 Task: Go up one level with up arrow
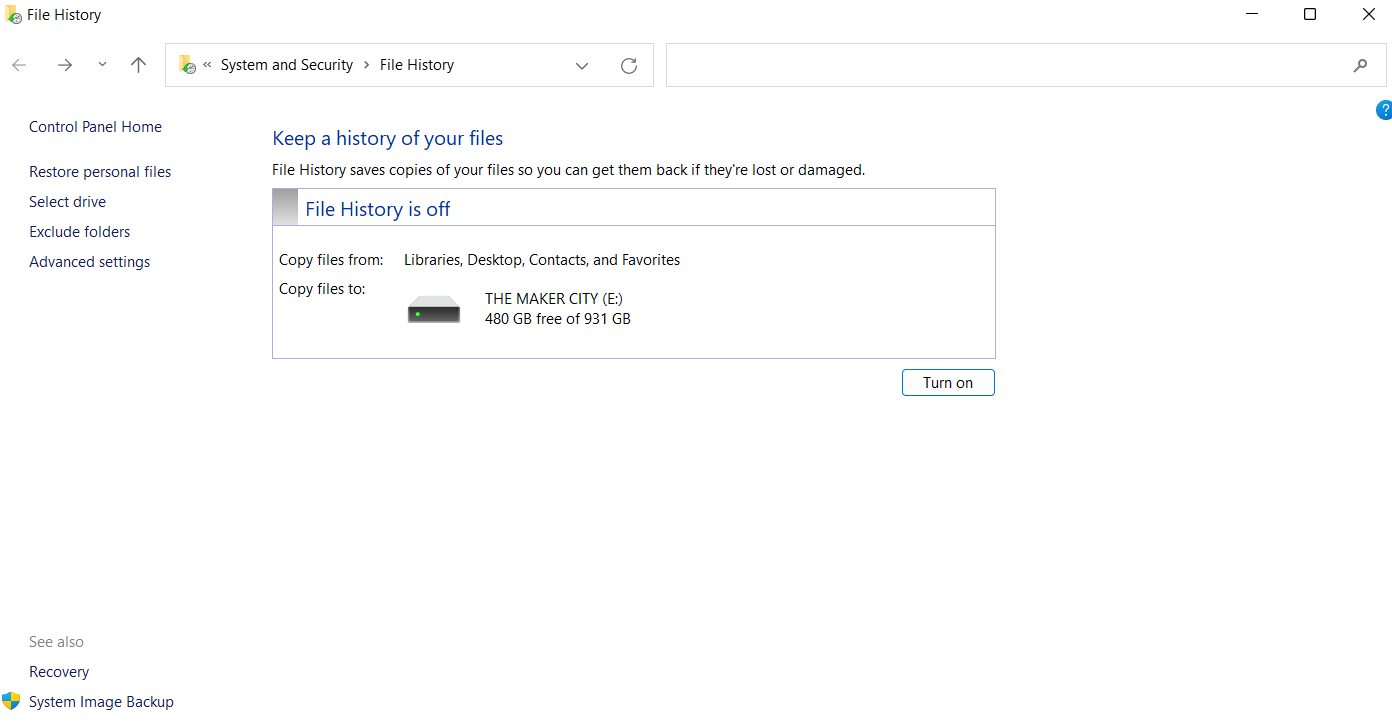click(139, 65)
